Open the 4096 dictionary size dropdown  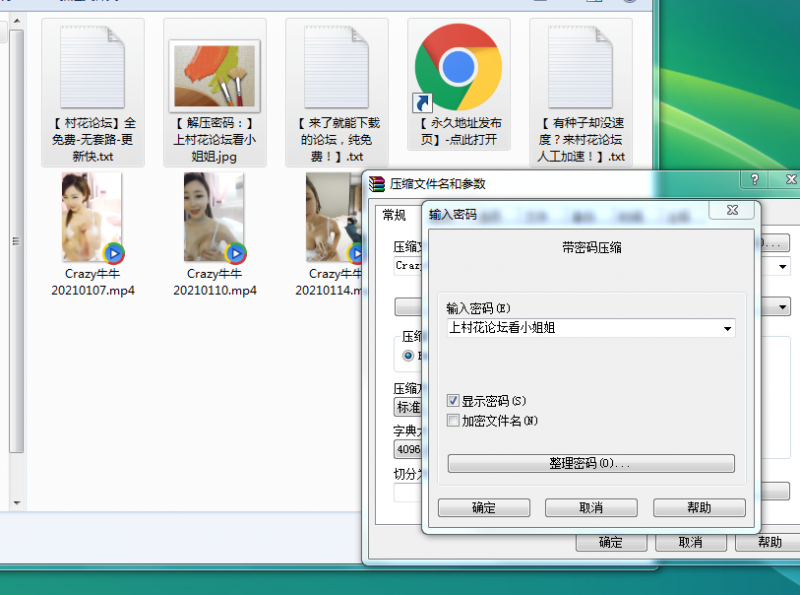point(406,450)
